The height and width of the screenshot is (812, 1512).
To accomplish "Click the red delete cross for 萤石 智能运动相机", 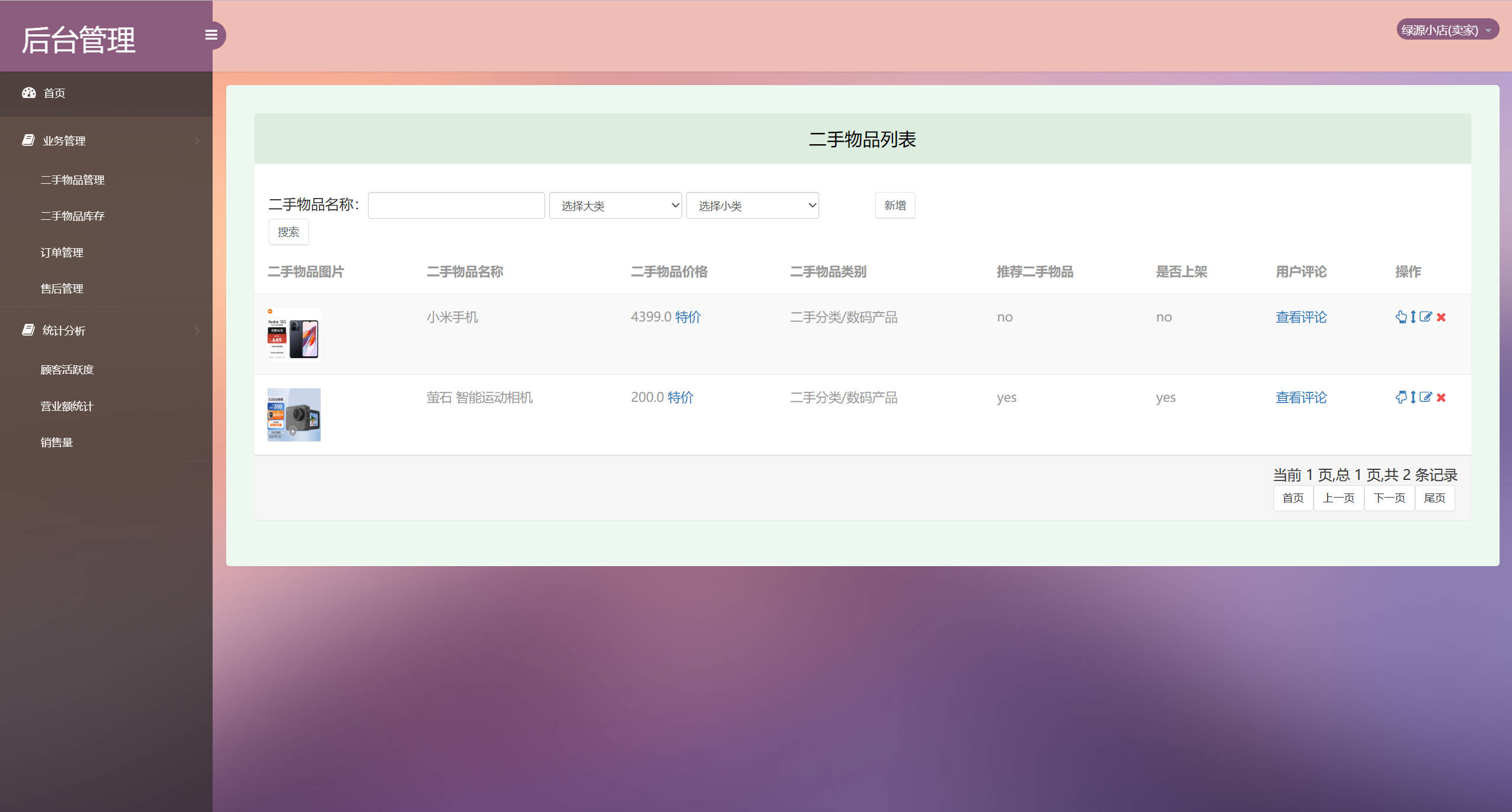I will (x=1441, y=397).
